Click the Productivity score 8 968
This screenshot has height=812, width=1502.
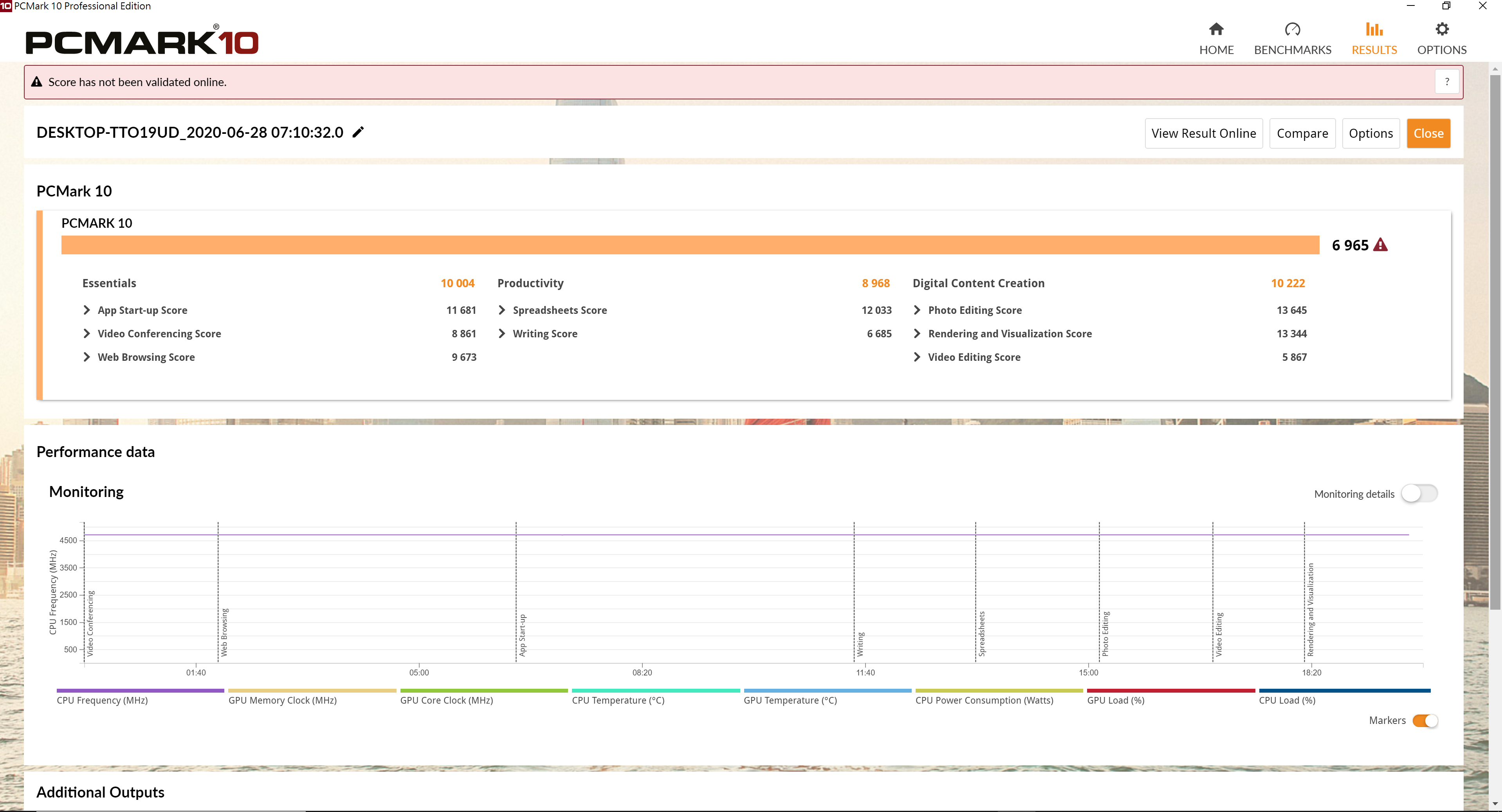[876, 283]
